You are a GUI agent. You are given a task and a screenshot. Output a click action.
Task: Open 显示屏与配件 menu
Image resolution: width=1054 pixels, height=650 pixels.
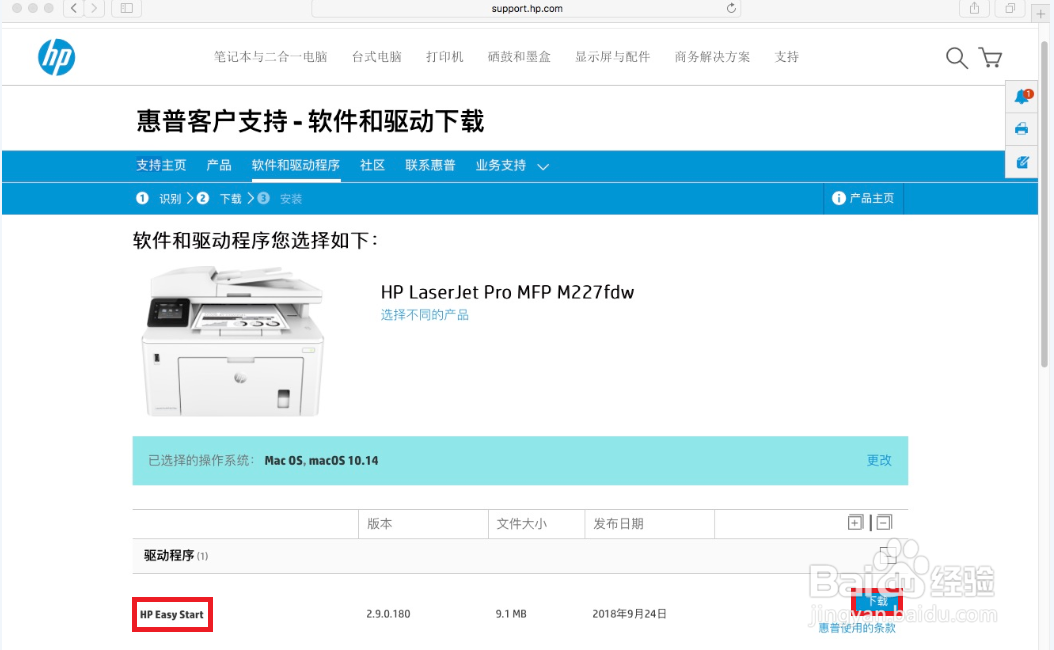[x=612, y=57]
